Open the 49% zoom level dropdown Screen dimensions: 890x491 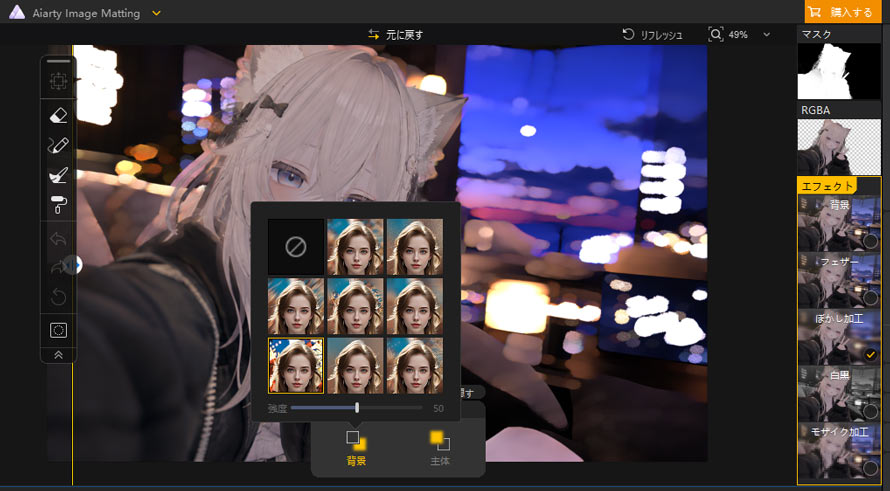point(767,35)
